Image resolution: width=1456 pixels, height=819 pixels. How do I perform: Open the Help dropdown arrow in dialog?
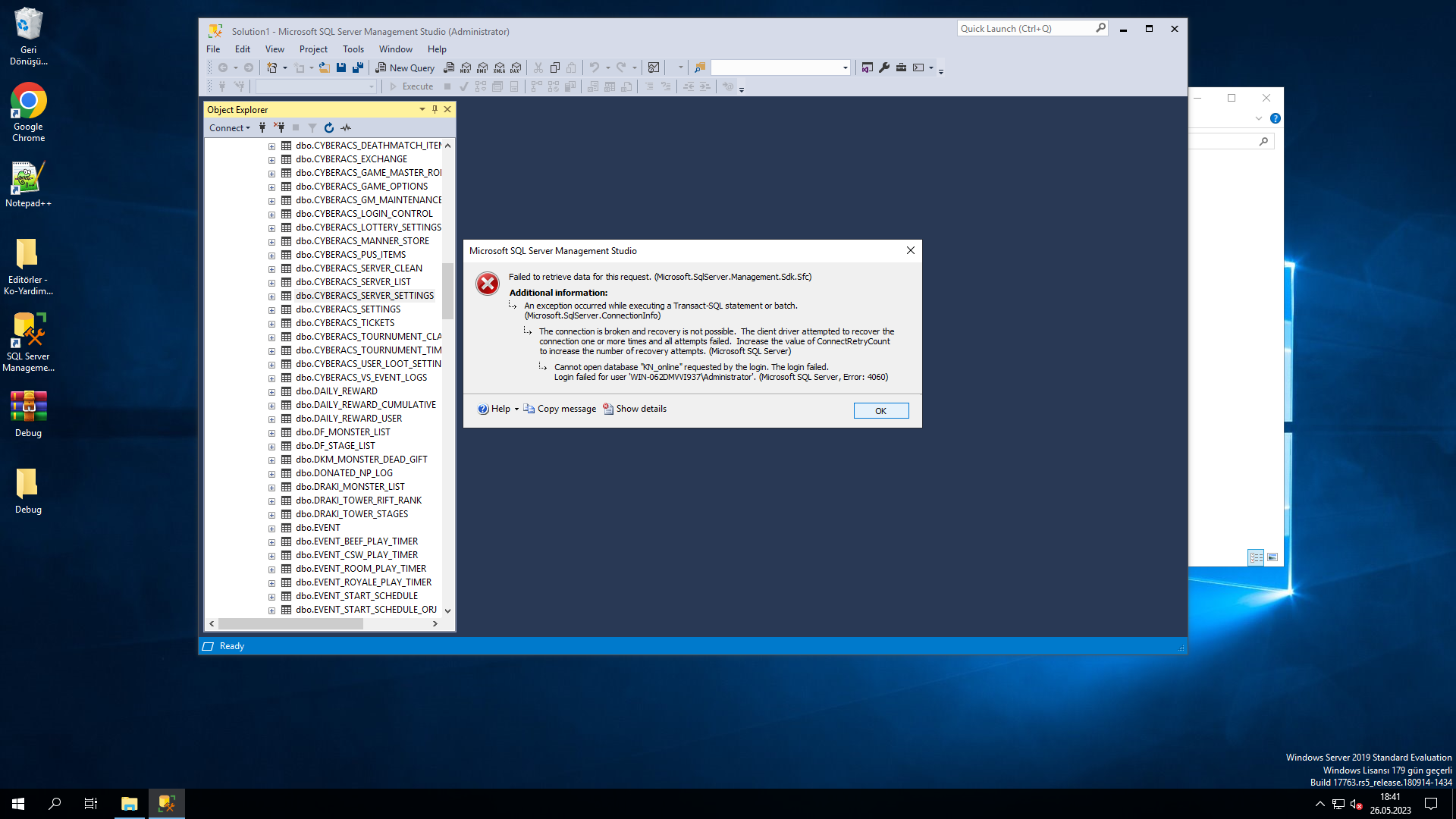516,409
